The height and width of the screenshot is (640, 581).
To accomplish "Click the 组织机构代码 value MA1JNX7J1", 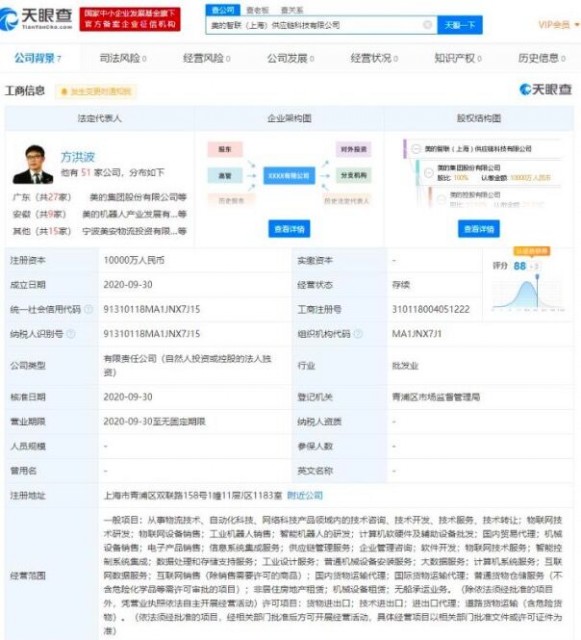I will 416,334.
